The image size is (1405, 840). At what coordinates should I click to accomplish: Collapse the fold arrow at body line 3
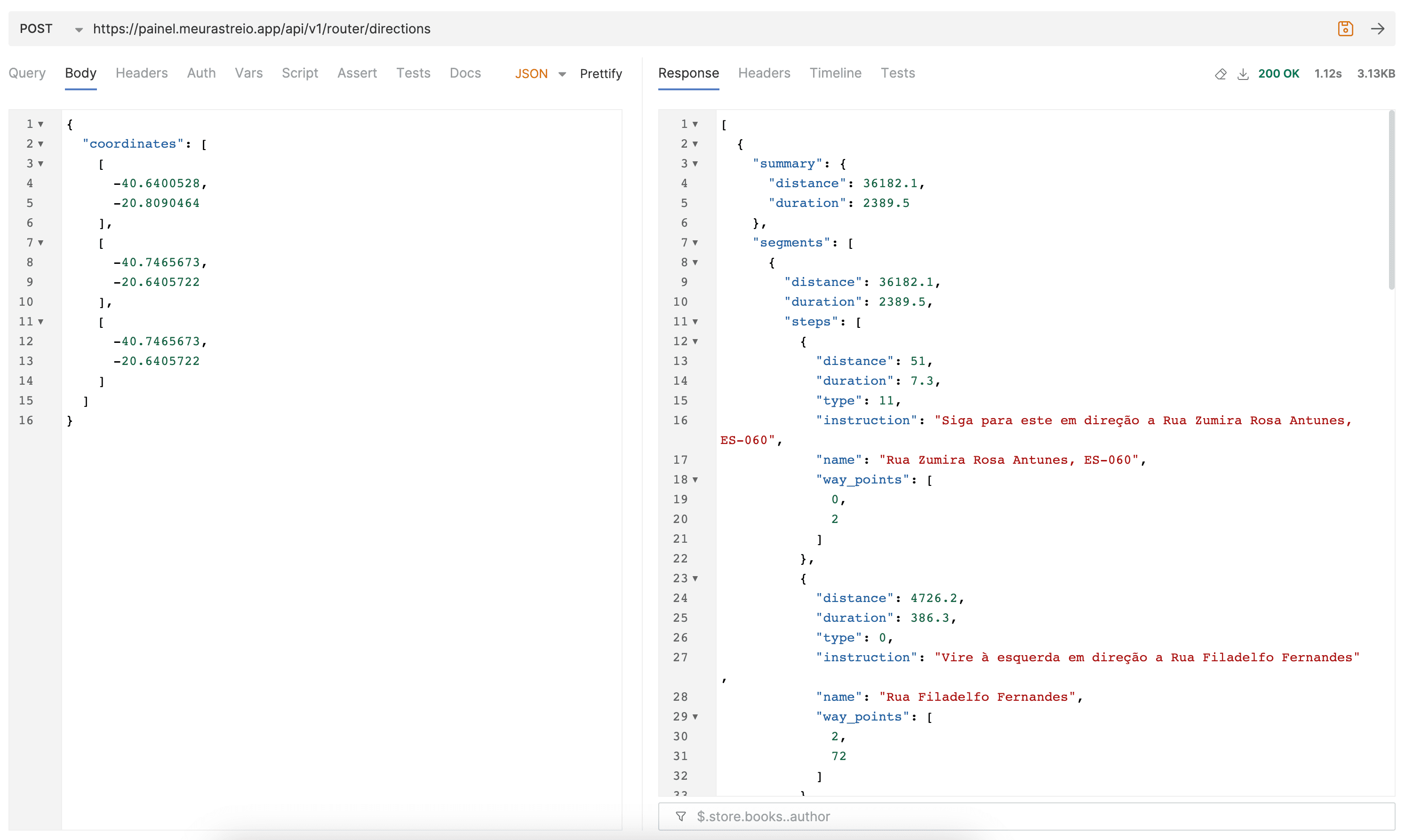click(41, 164)
